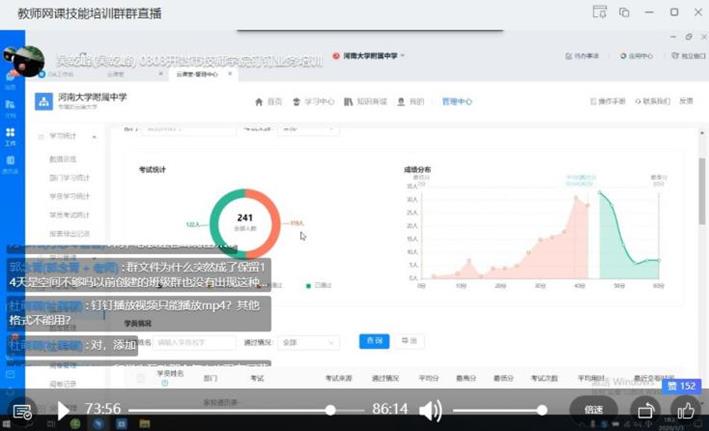Click the mini-mode icon in the title bar

pos(624,12)
